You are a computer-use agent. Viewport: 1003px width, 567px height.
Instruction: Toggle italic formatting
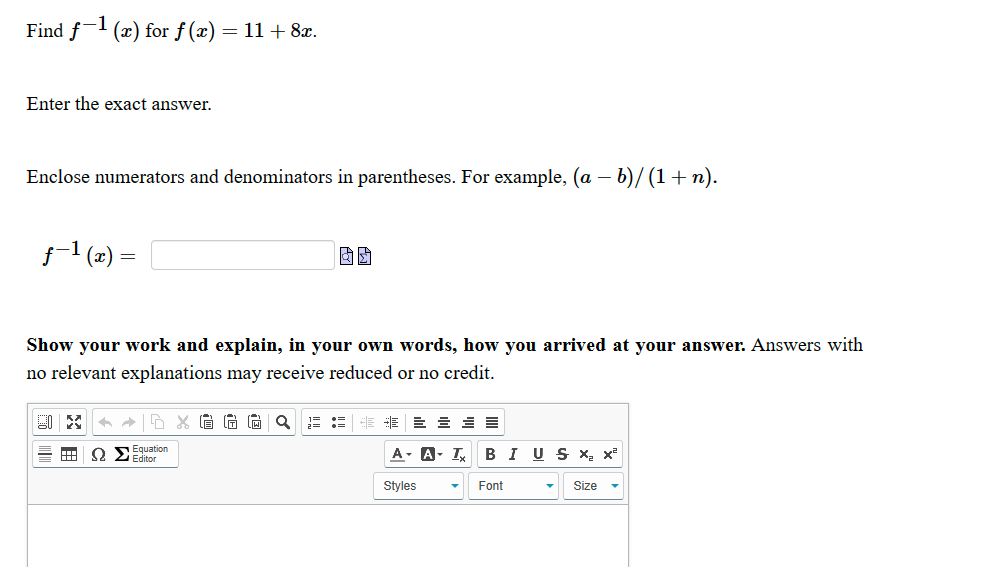click(513, 454)
